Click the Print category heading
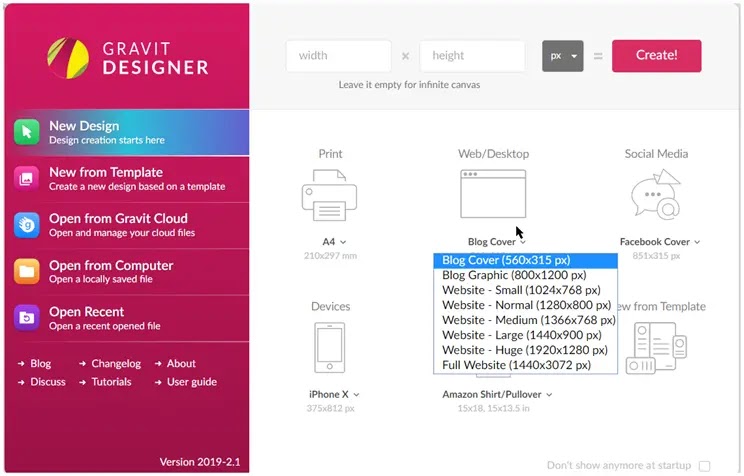The height and width of the screenshot is (476, 744). pyautogui.click(x=330, y=154)
